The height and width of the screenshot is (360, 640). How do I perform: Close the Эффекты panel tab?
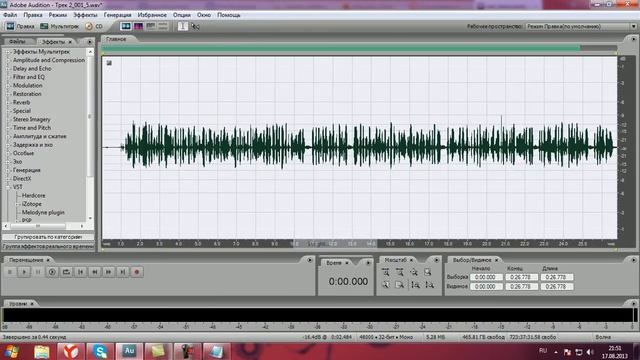pyautogui.click(x=70, y=42)
